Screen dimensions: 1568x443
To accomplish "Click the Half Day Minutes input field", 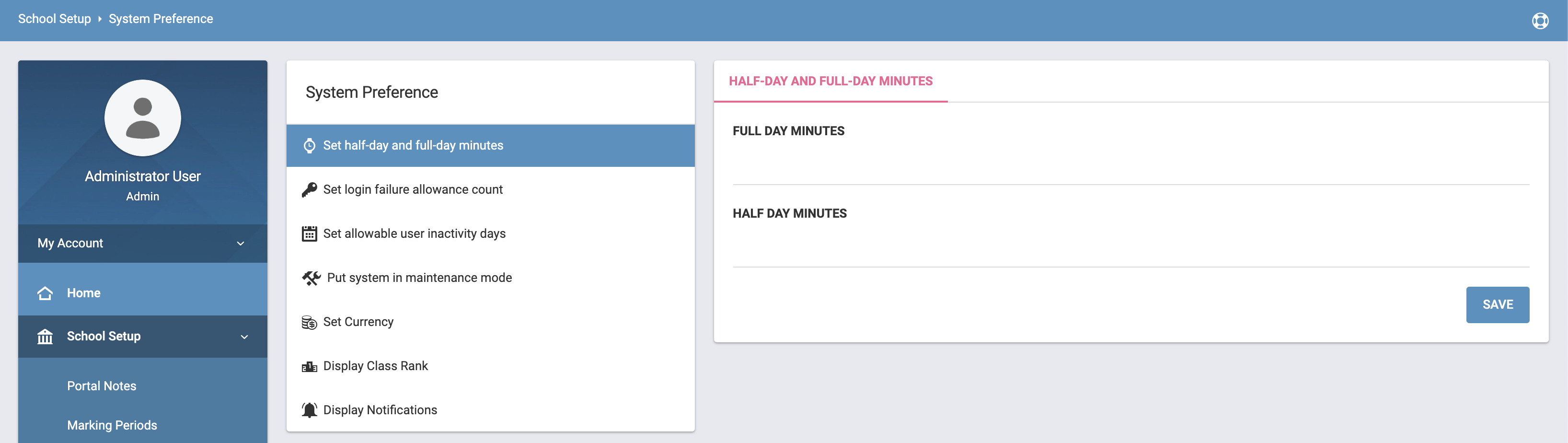I will coord(1130,250).
